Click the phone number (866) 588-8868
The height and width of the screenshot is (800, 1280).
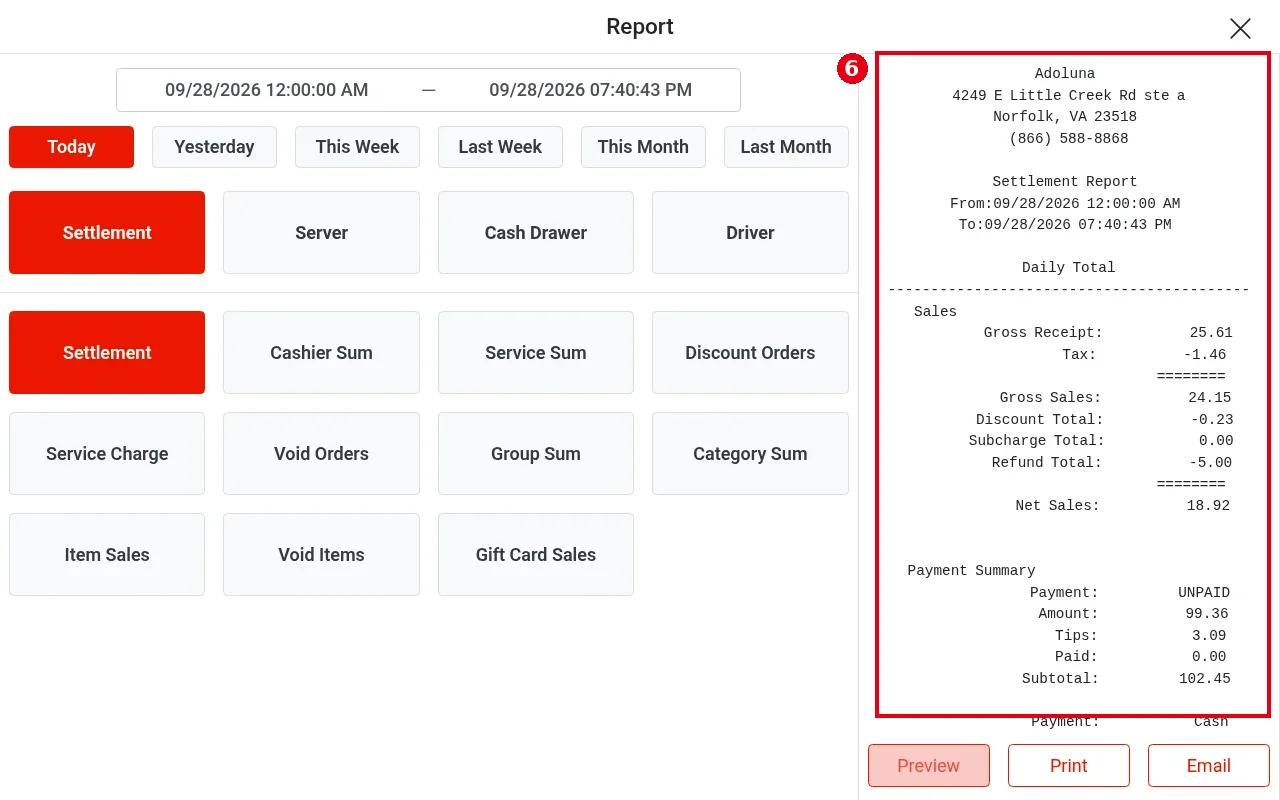(1069, 139)
